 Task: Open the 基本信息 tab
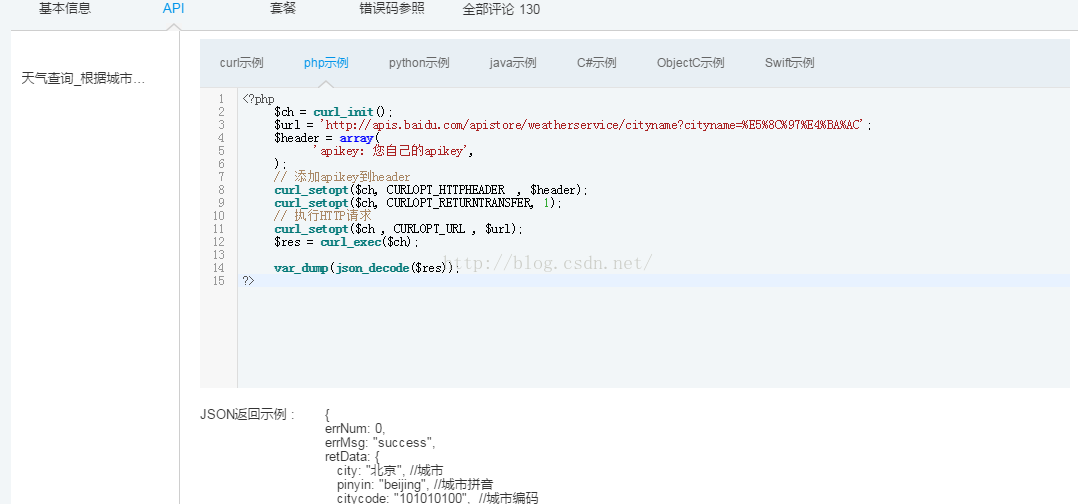[65, 9]
